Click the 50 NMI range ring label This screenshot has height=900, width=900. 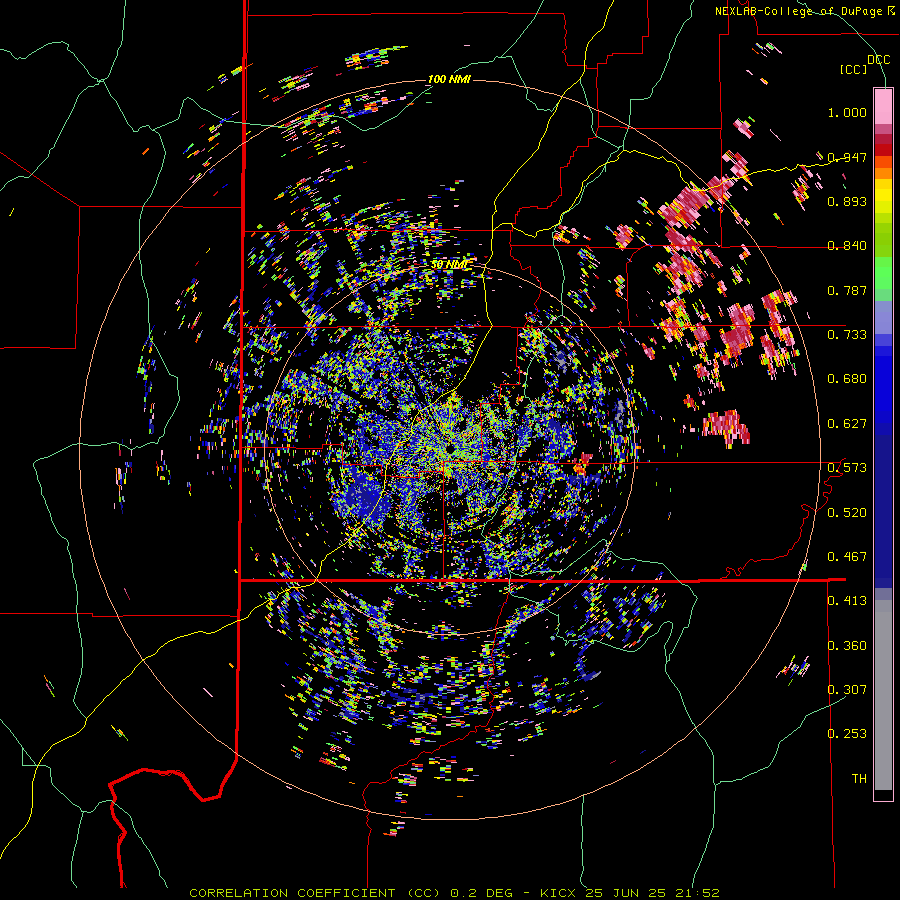pyautogui.click(x=449, y=264)
